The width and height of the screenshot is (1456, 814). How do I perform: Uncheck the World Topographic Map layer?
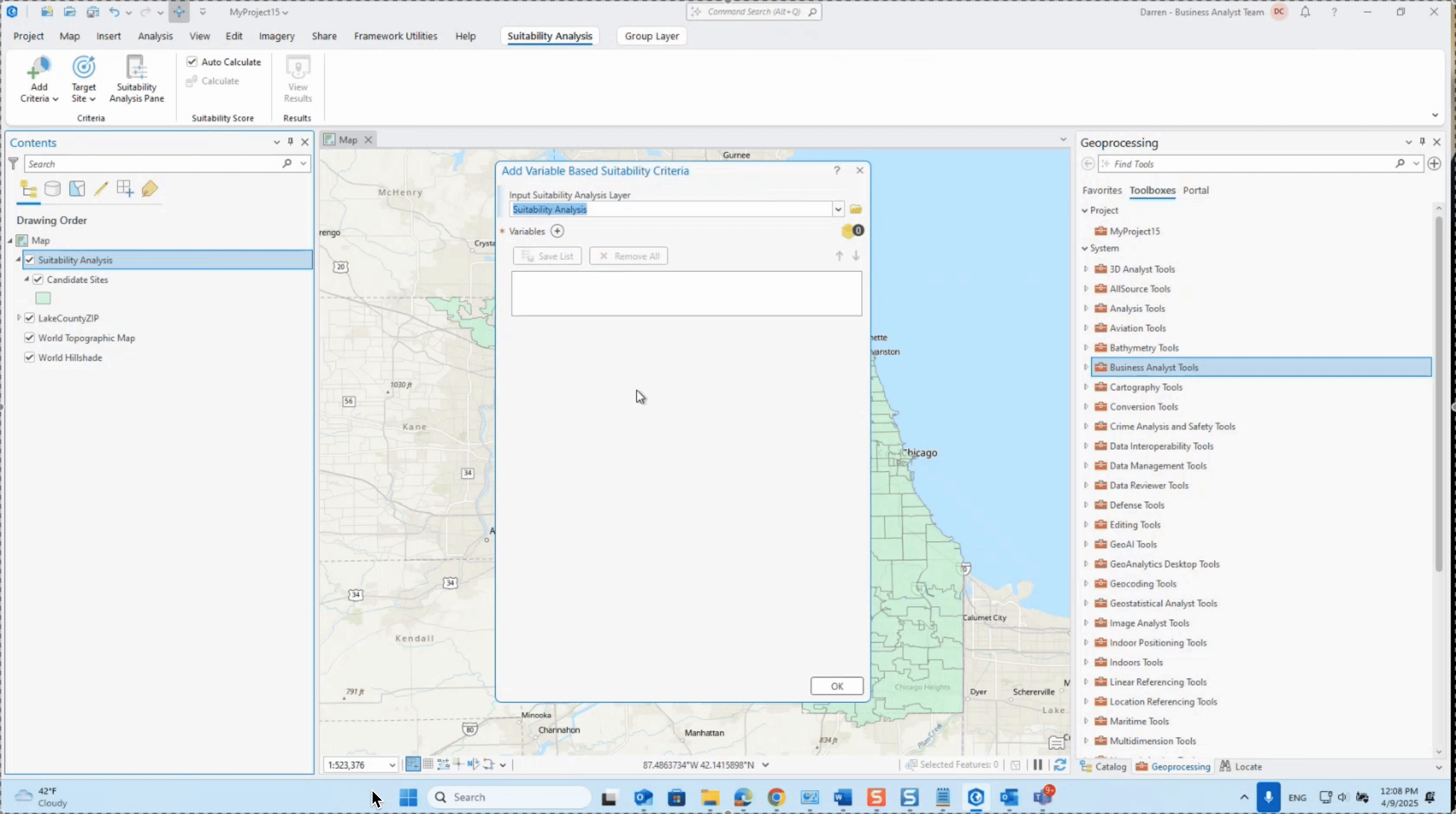29,338
